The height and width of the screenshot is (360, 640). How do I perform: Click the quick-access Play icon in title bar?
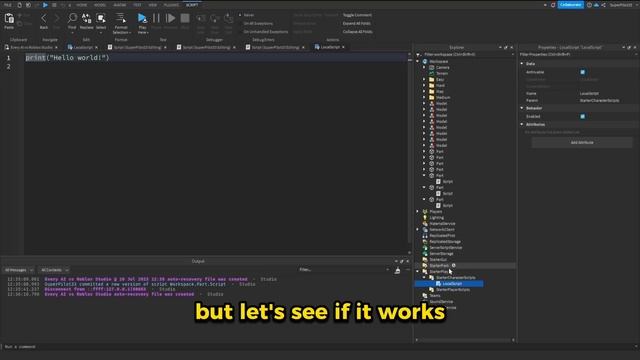[45, 5]
